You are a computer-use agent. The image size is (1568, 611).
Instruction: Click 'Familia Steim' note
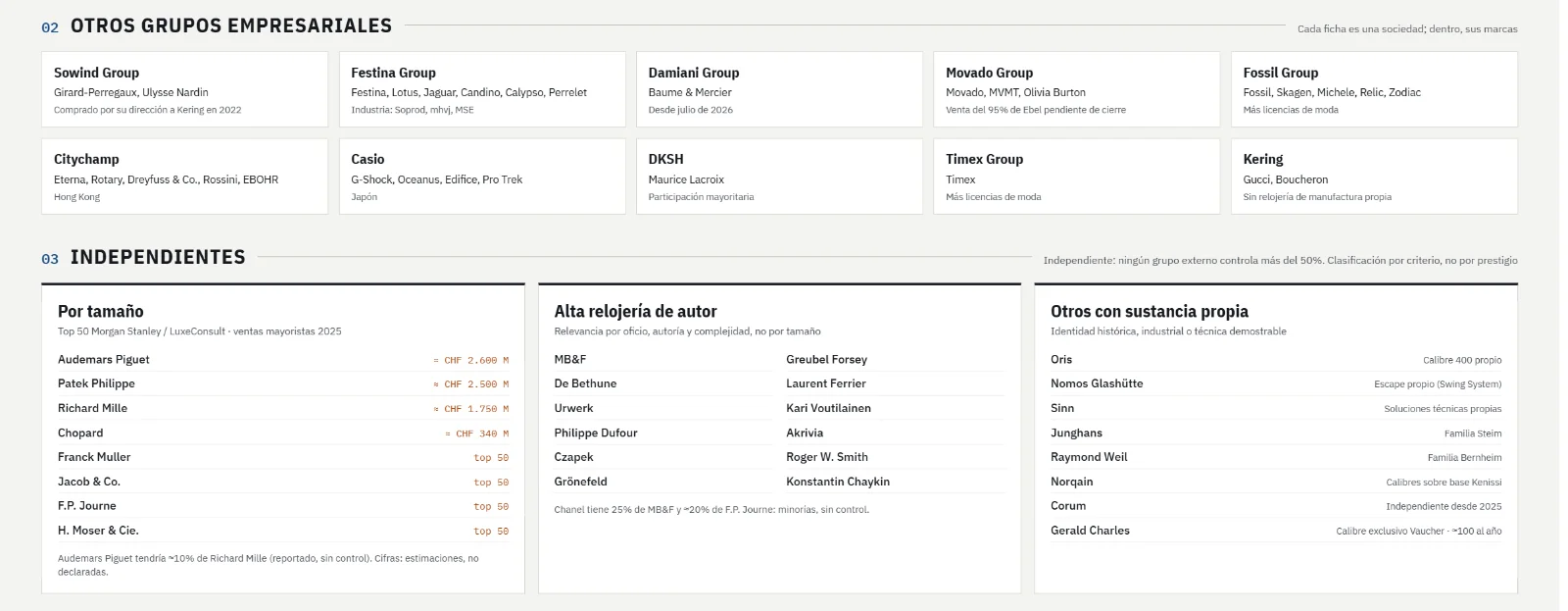point(1473,433)
